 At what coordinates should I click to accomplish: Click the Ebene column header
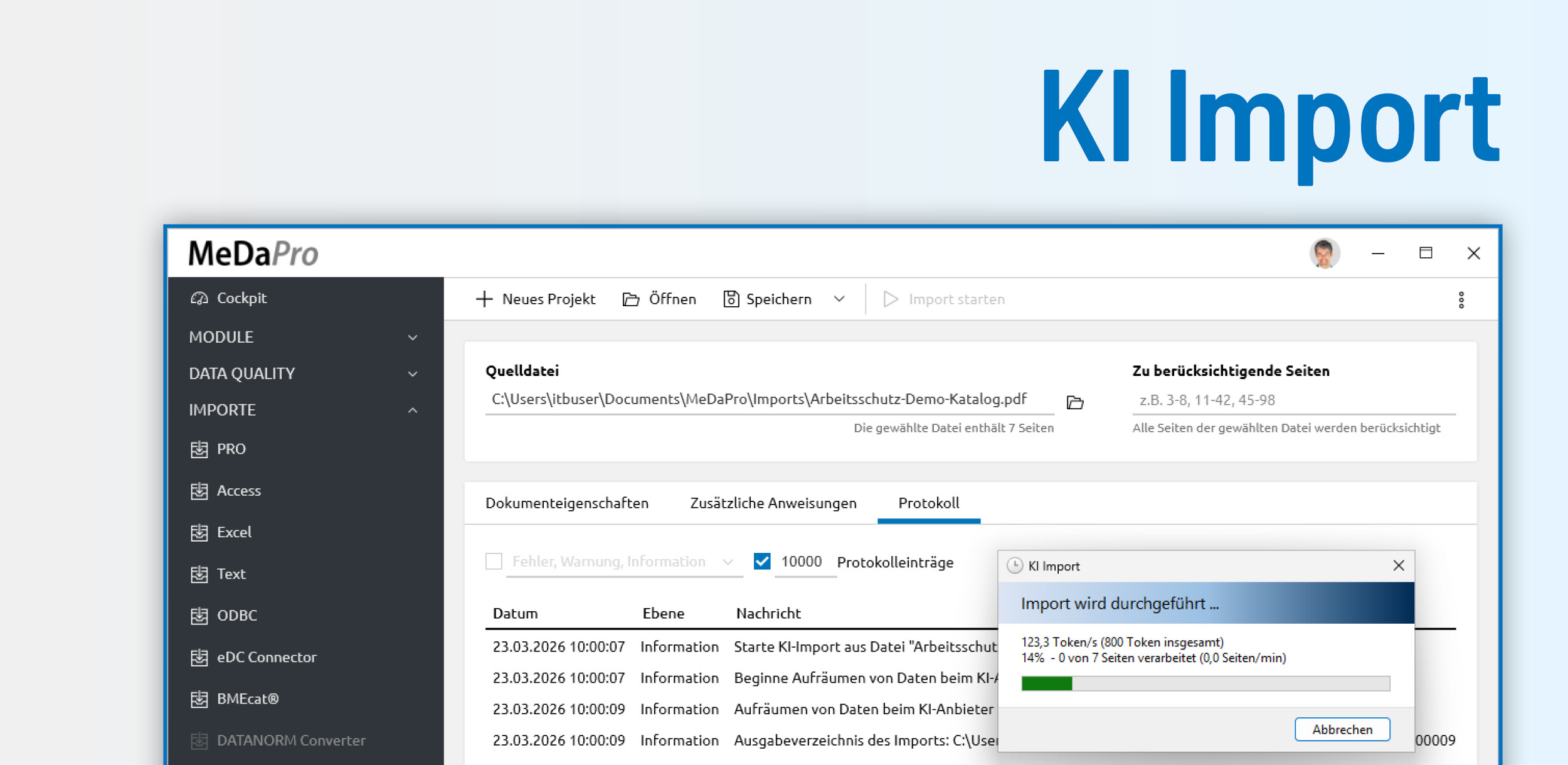click(x=663, y=613)
